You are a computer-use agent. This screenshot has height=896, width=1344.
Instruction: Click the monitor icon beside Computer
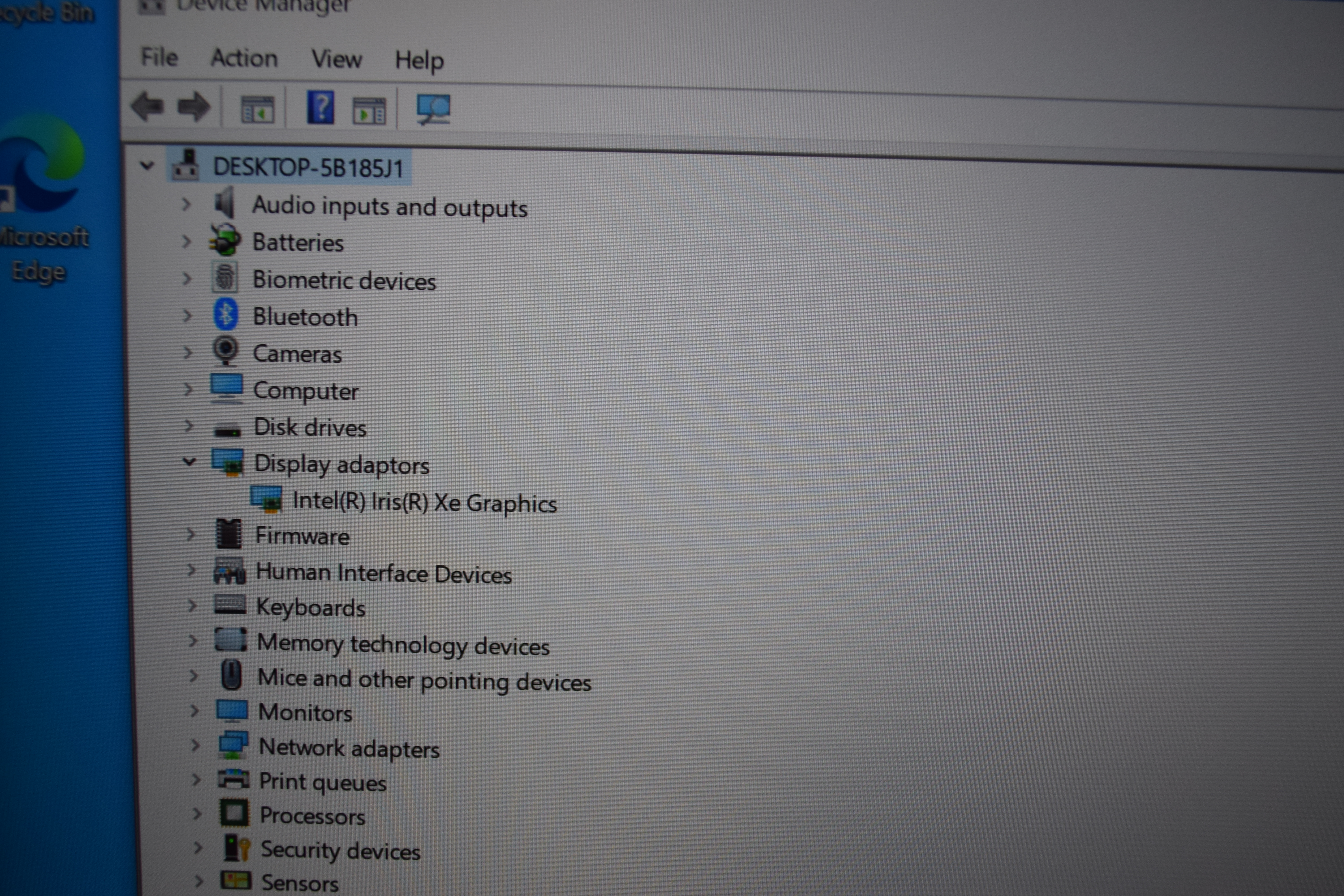click(227, 389)
